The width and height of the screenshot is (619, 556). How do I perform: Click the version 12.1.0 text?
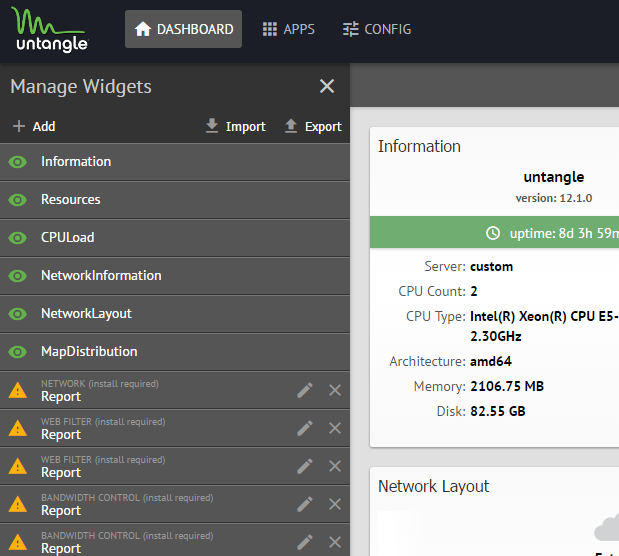click(553, 198)
